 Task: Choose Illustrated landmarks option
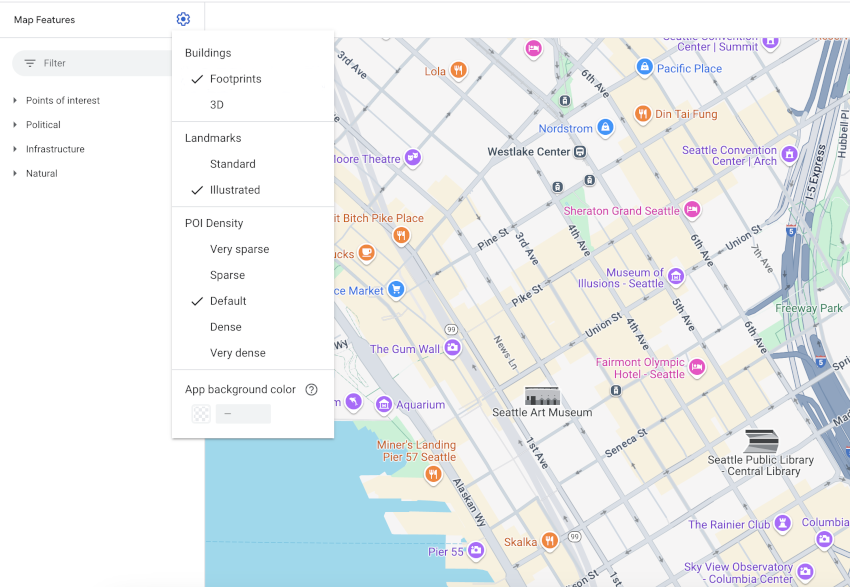tap(253, 190)
